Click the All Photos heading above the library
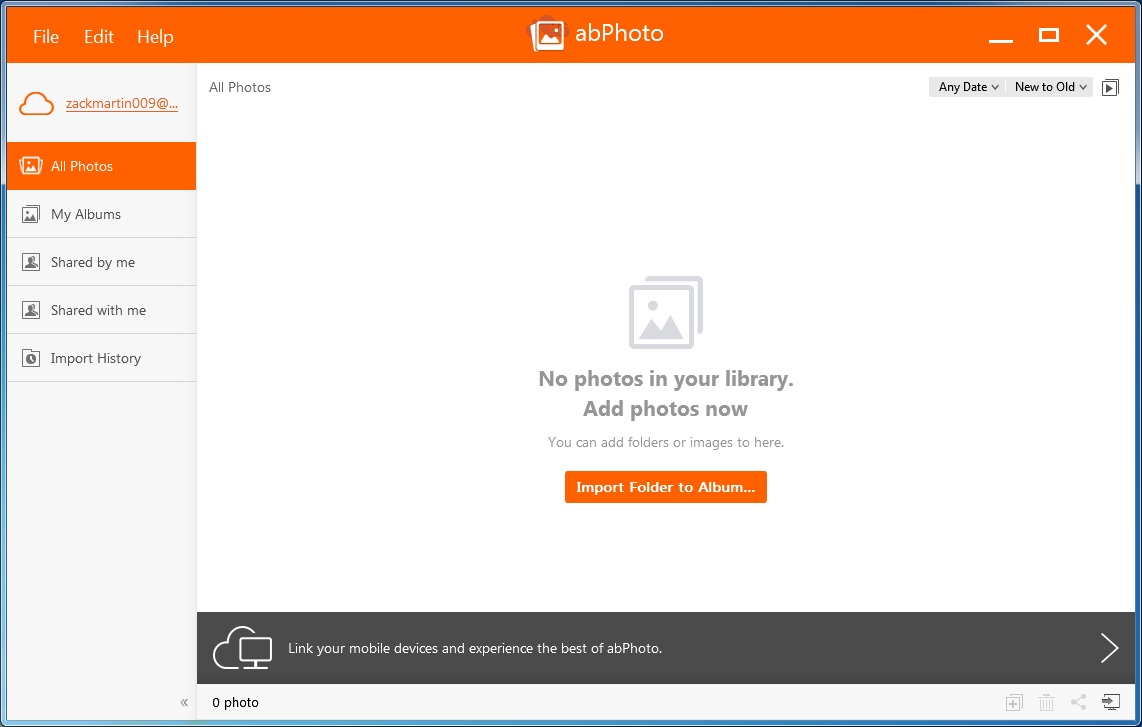This screenshot has height=727, width=1142. 240,87
